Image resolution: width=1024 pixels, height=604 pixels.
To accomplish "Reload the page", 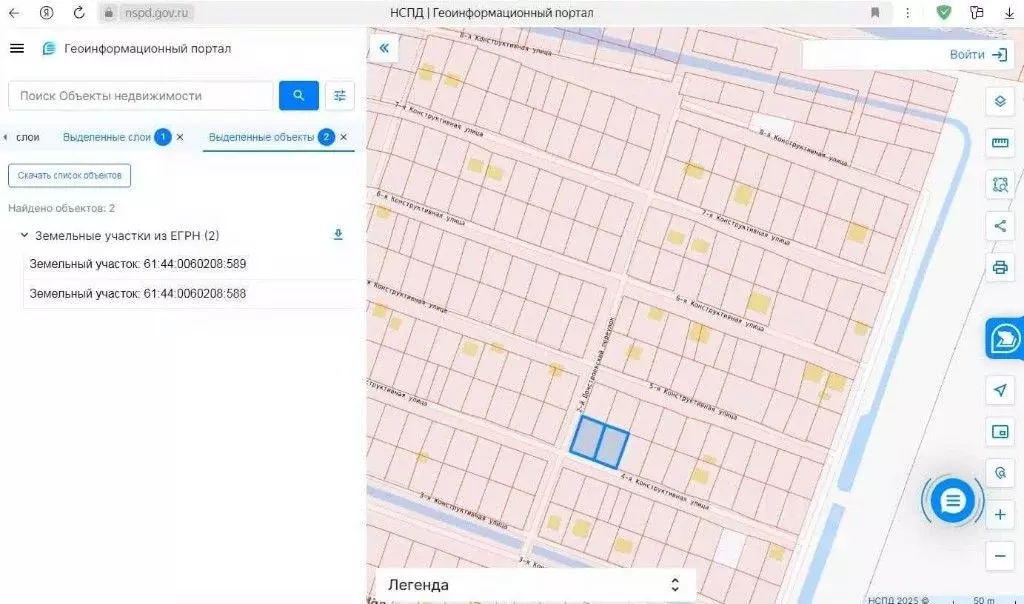I will click(x=79, y=12).
